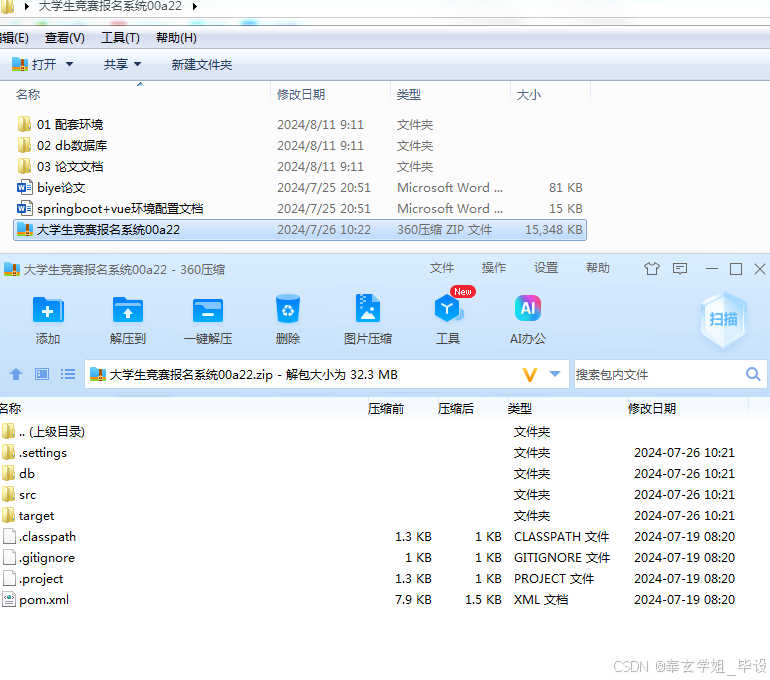Switch to the list view mode button

68,375
